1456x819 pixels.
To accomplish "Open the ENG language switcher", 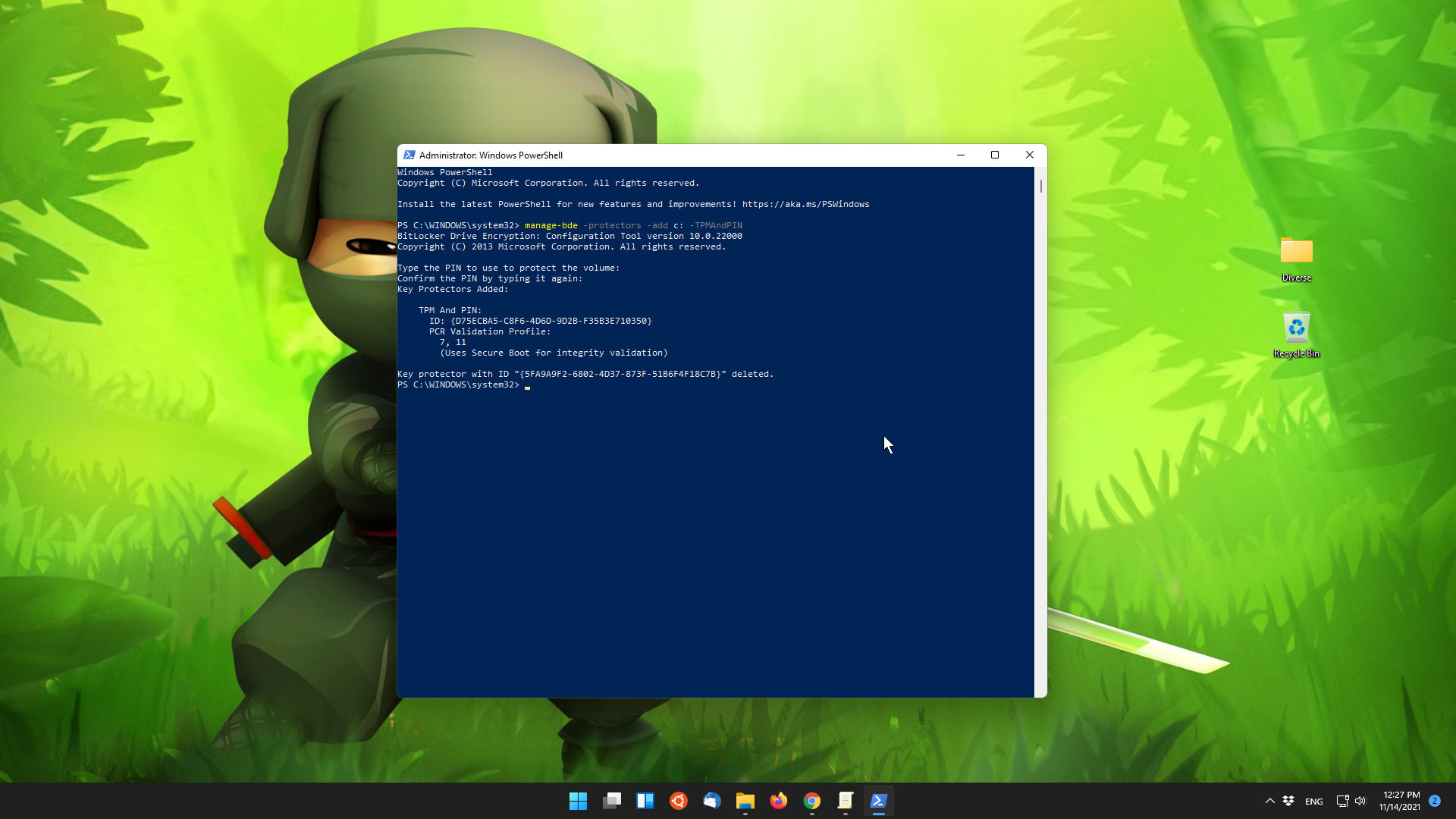I will coord(1314,802).
